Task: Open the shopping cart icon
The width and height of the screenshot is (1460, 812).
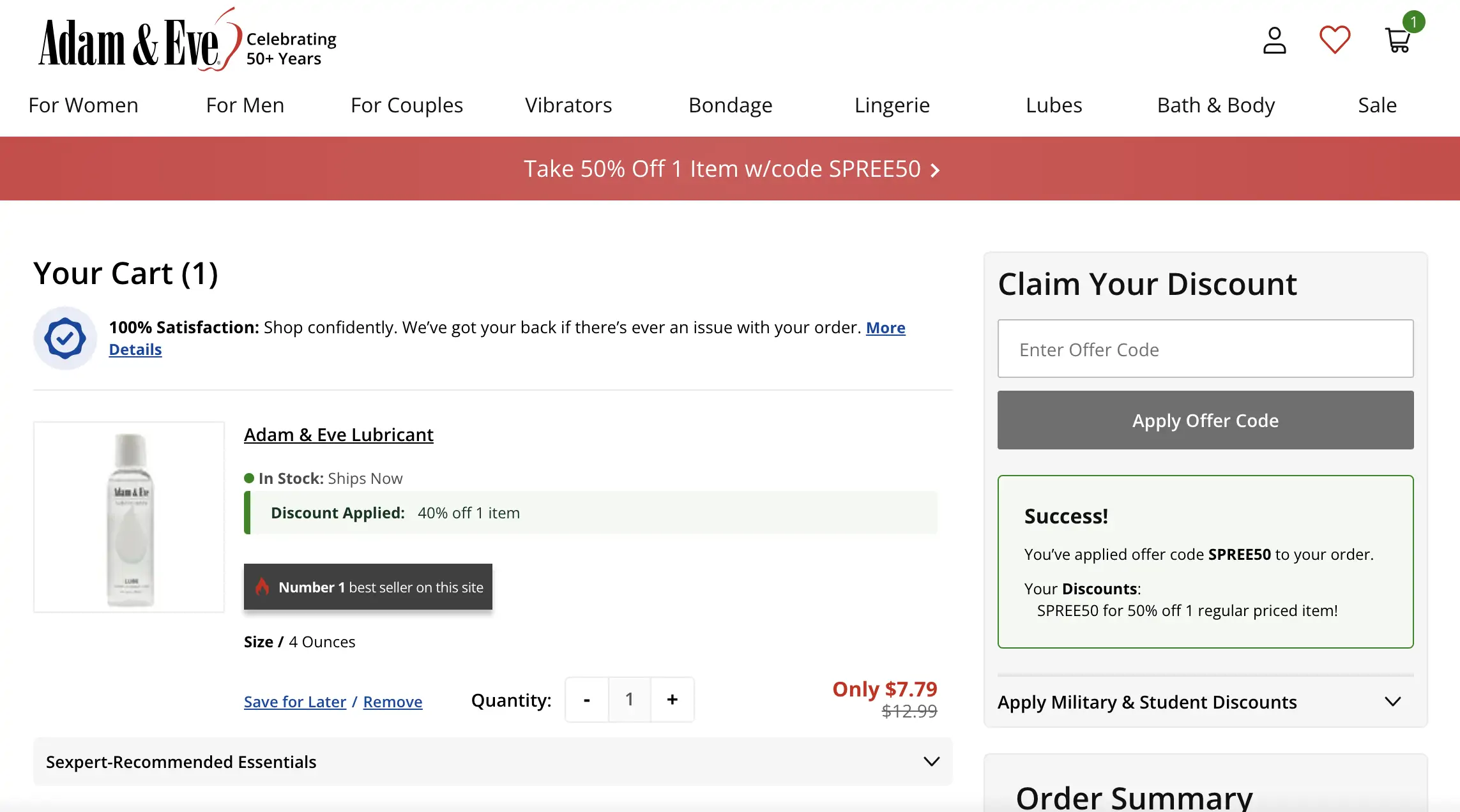Action: [1399, 38]
